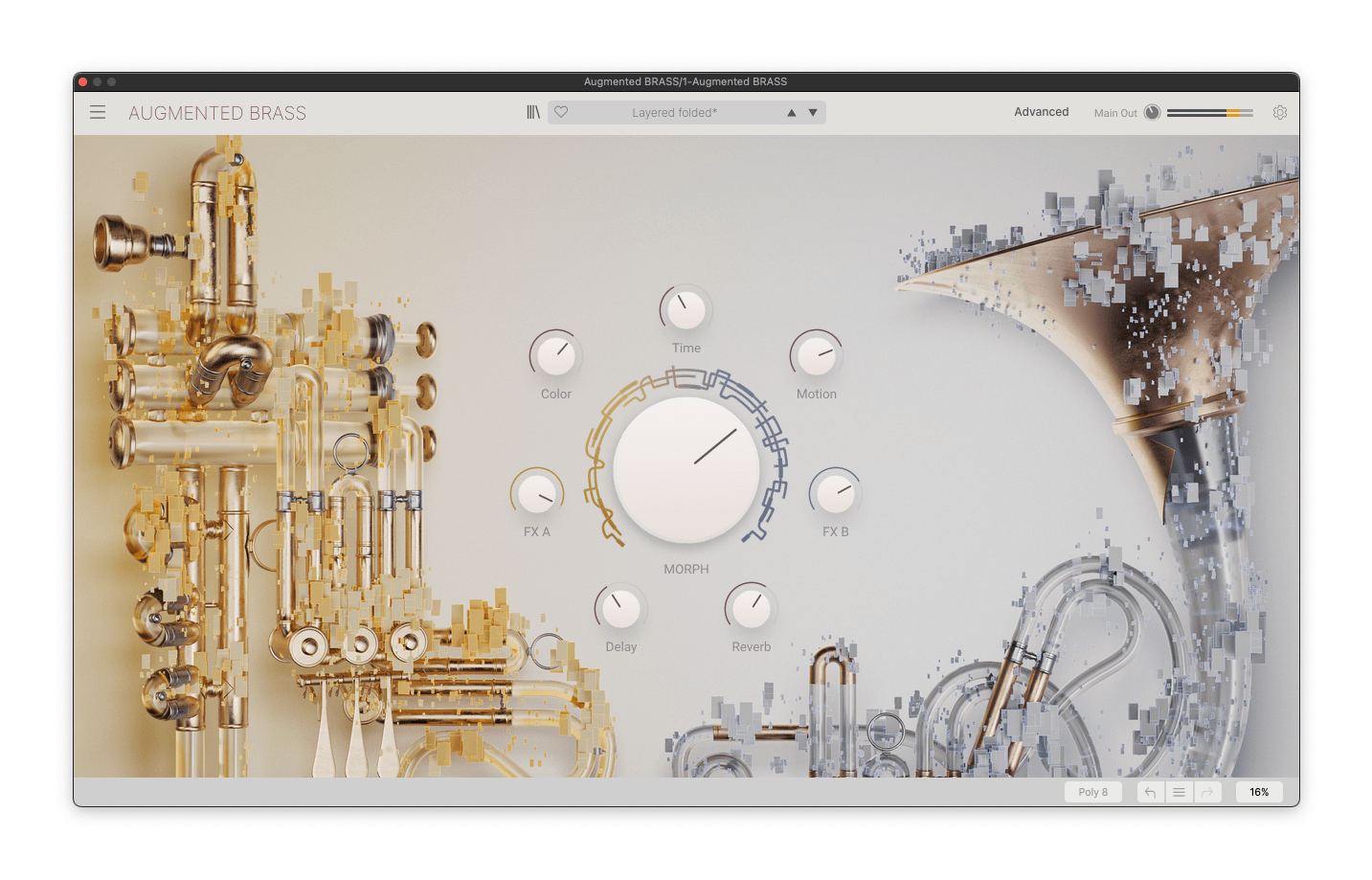
Task: Open the MIDI list icon at the bottom
Action: pyautogui.click(x=1179, y=792)
